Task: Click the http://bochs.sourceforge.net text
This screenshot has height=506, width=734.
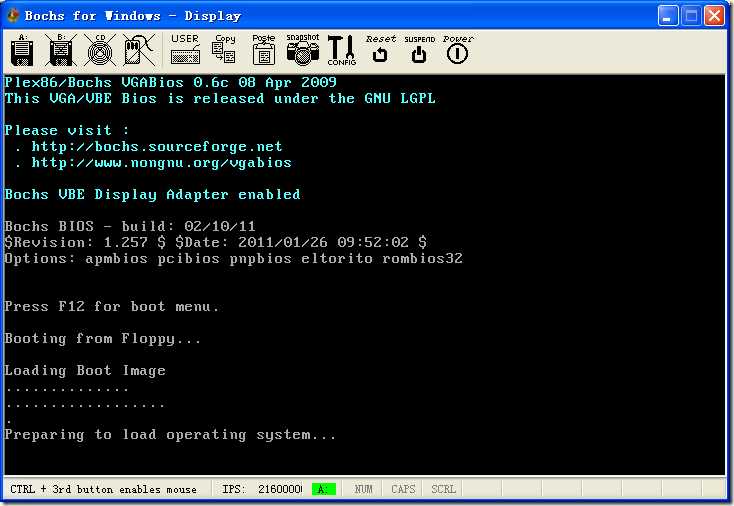Action: tap(157, 147)
